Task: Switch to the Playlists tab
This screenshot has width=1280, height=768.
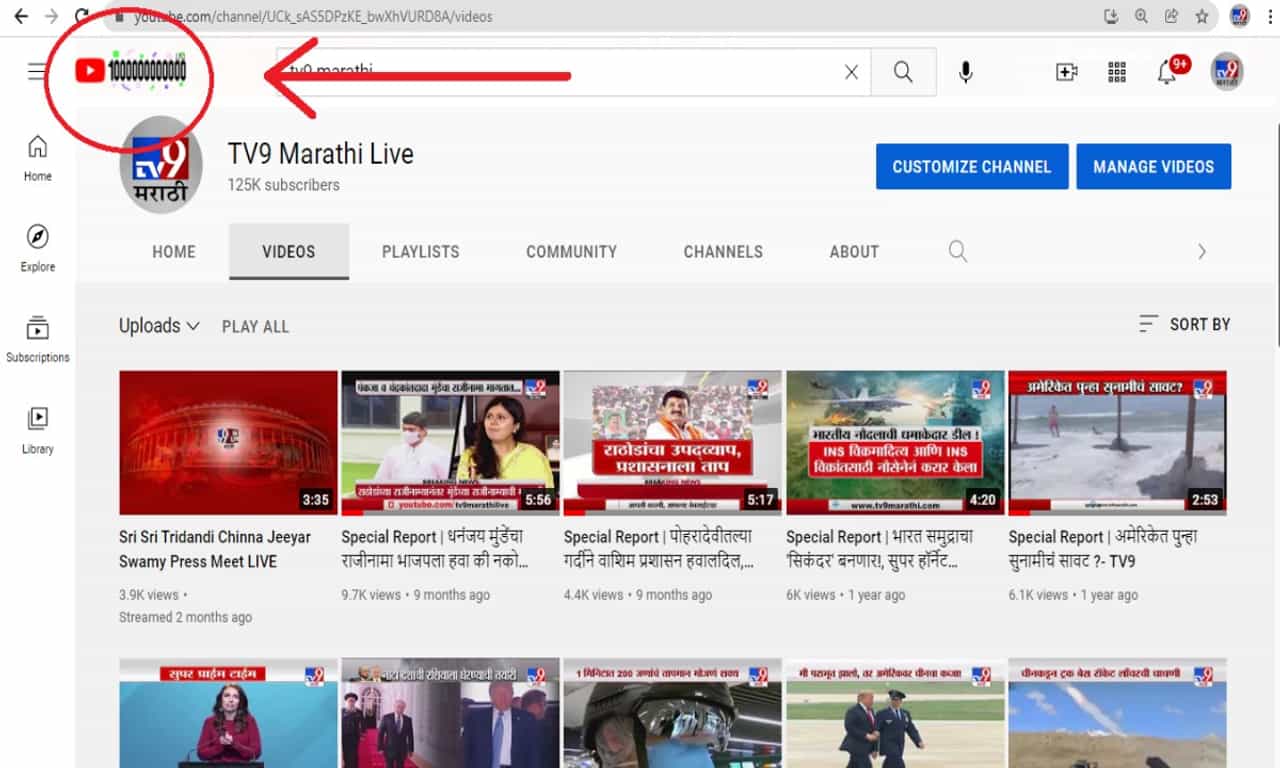Action: coord(421,252)
